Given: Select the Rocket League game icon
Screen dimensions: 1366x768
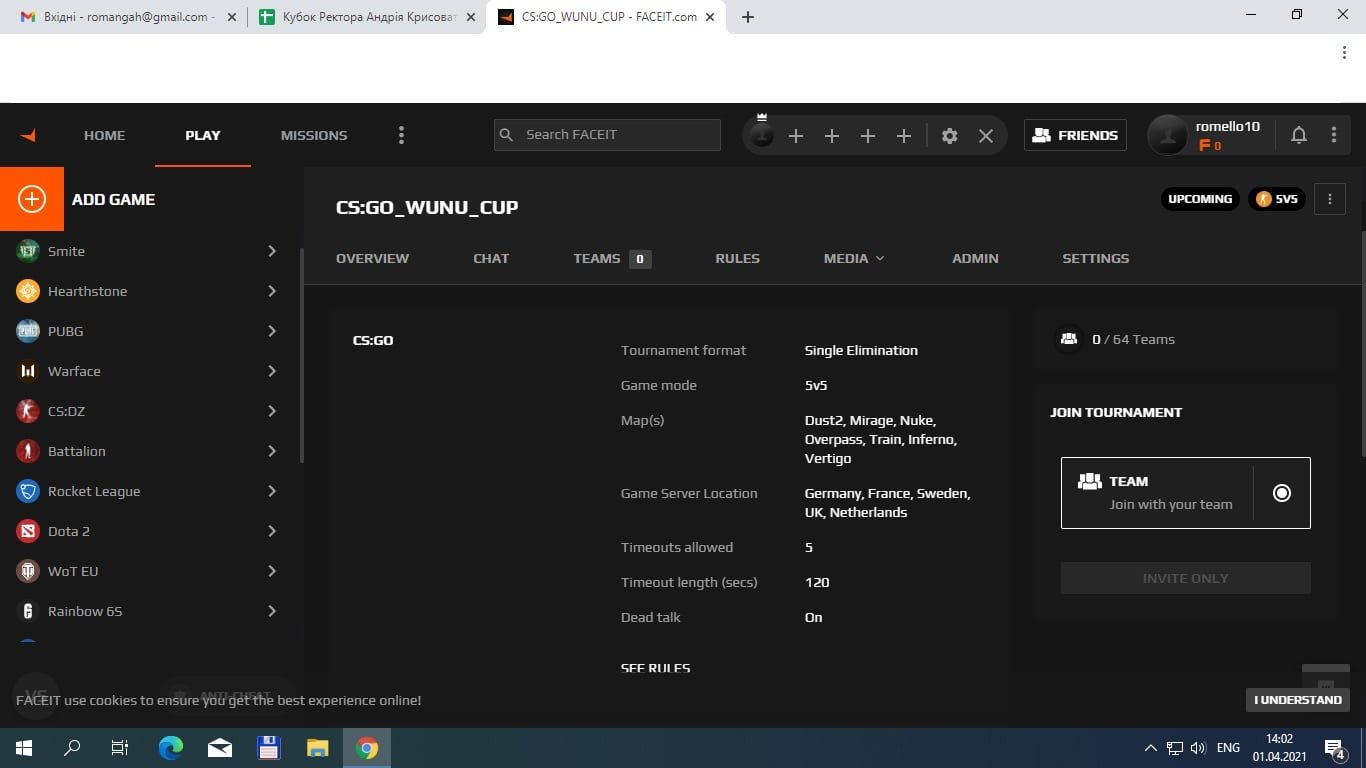Looking at the screenshot, I should [x=28, y=491].
